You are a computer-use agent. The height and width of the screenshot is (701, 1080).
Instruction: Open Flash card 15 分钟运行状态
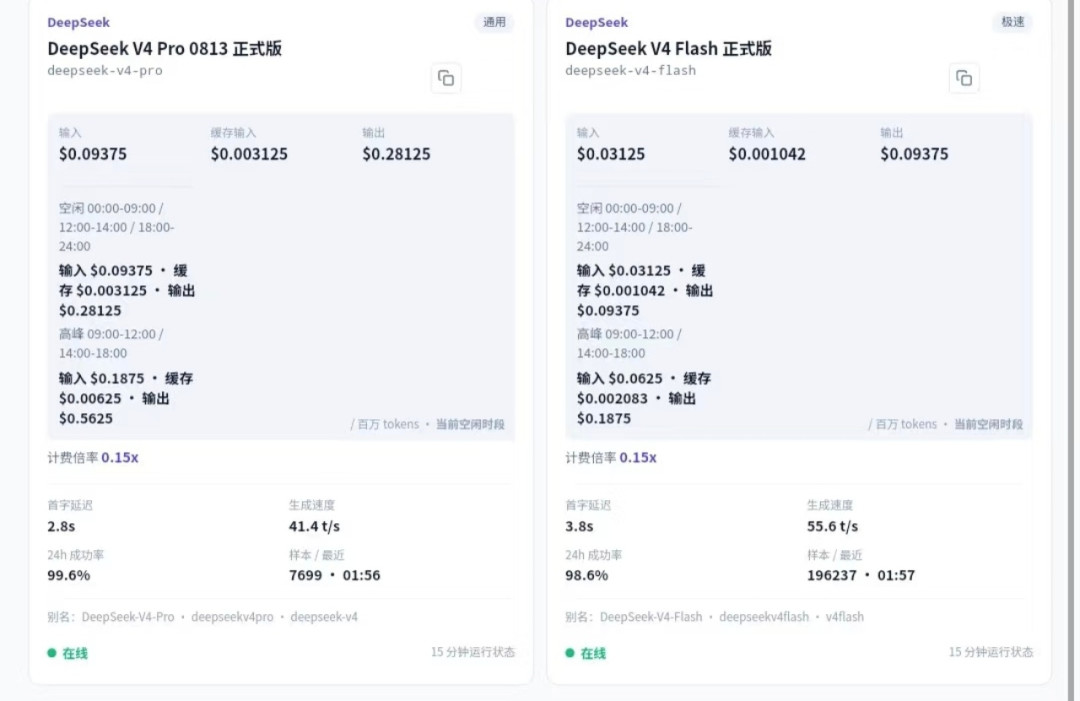(990, 652)
